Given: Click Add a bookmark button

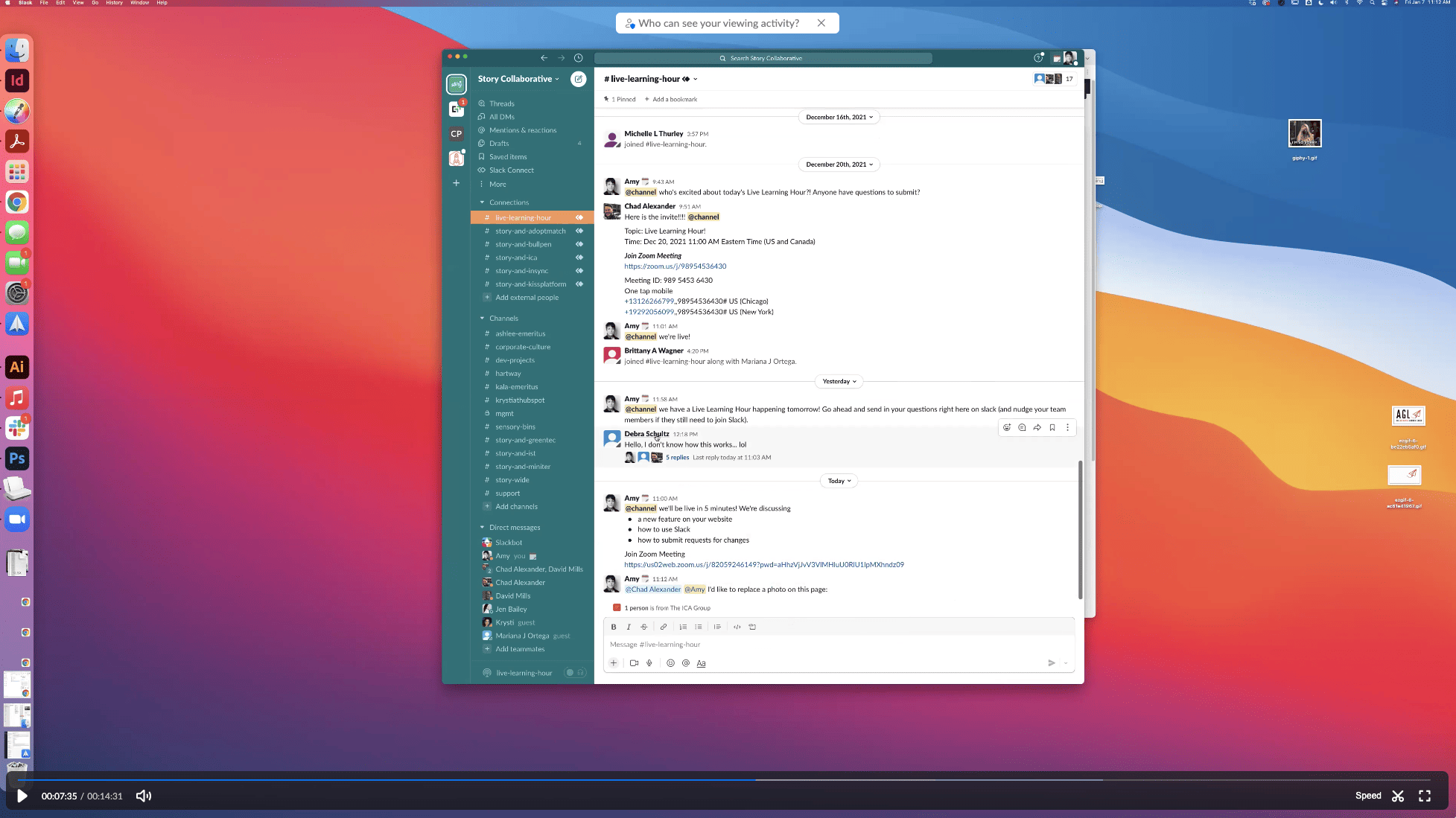Looking at the screenshot, I should (671, 99).
